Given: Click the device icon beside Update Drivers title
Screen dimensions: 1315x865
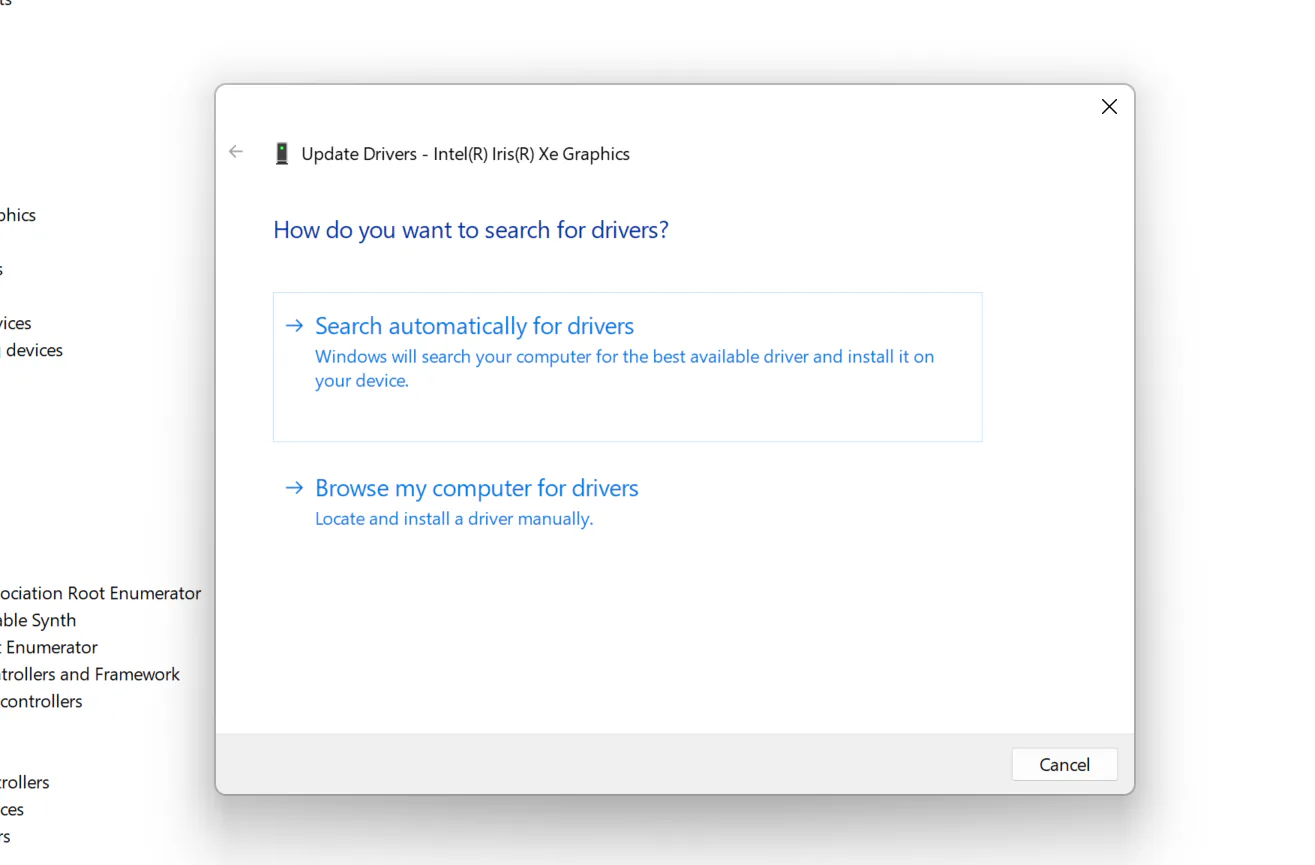Looking at the screenshot, I should click(282, 154).
